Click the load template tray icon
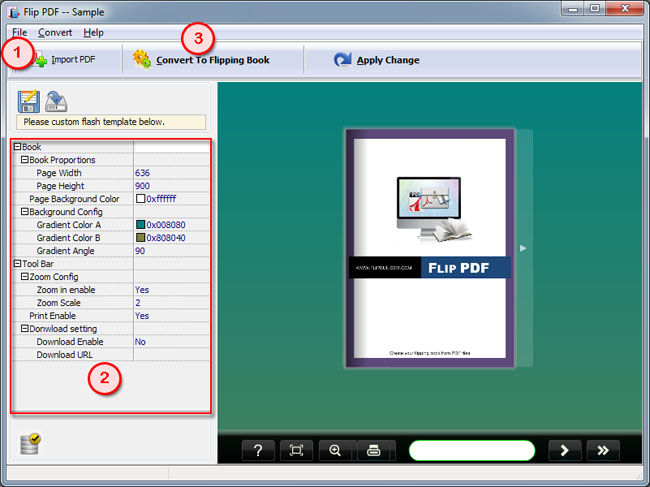Image resolution: width=650 pixels, height=487 pixels. coord(56,101)
